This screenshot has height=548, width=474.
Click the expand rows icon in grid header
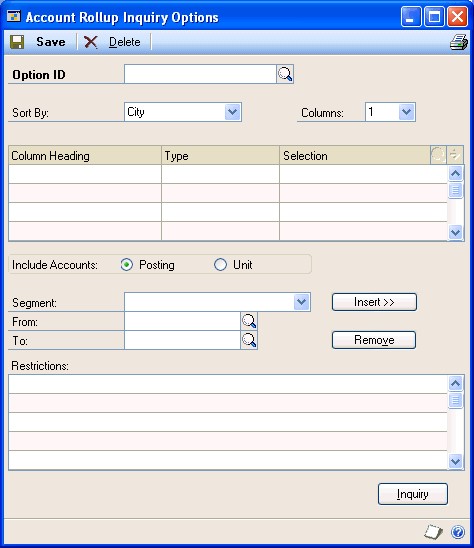455,155
